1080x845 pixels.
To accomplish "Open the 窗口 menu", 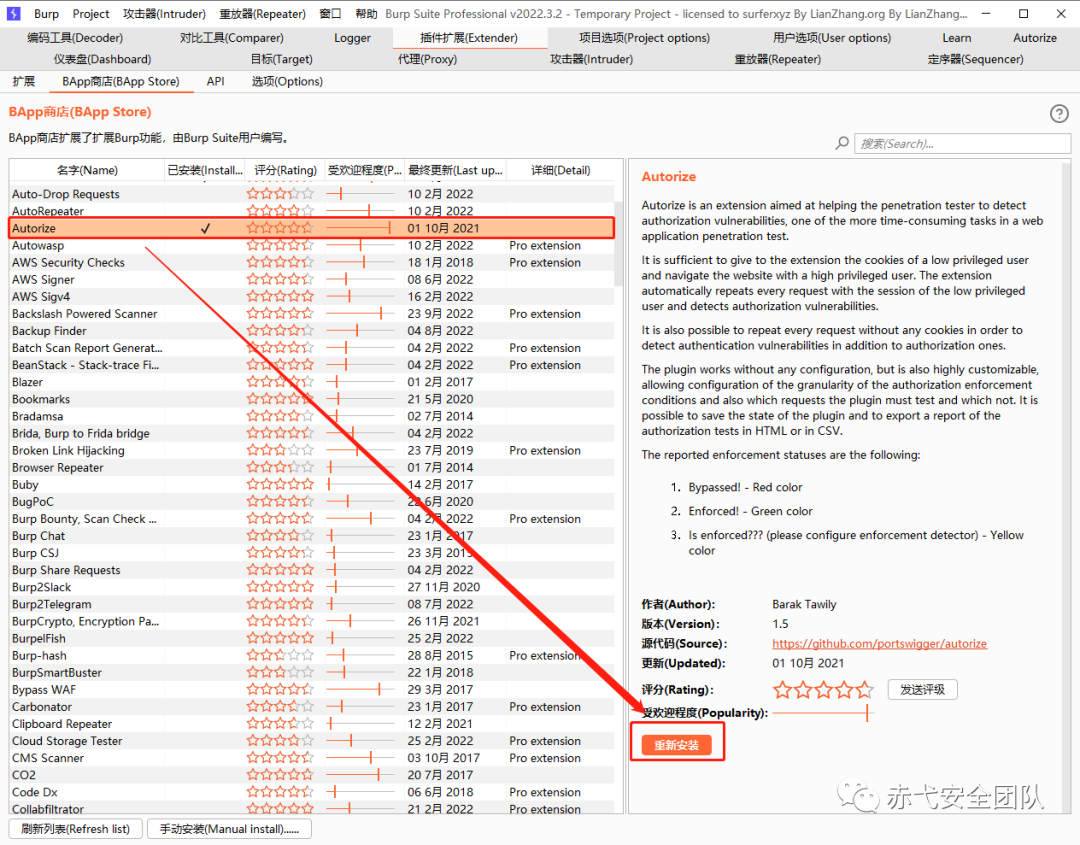I will tap(331, 14).
